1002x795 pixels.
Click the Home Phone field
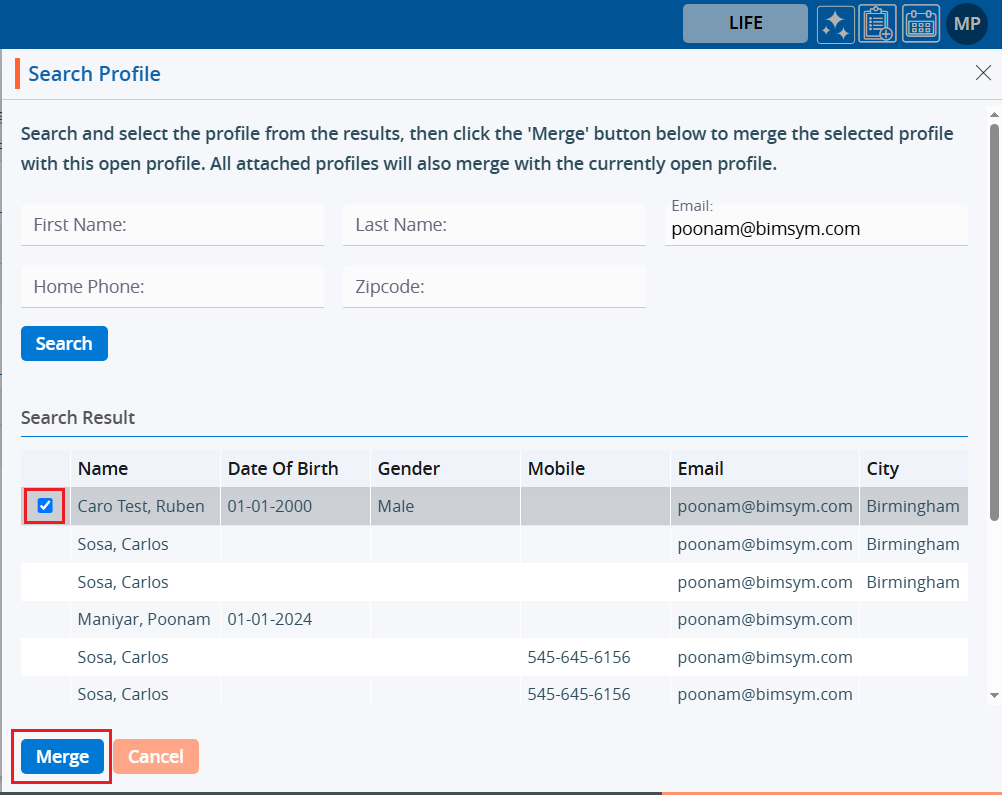tap(172, 287)
